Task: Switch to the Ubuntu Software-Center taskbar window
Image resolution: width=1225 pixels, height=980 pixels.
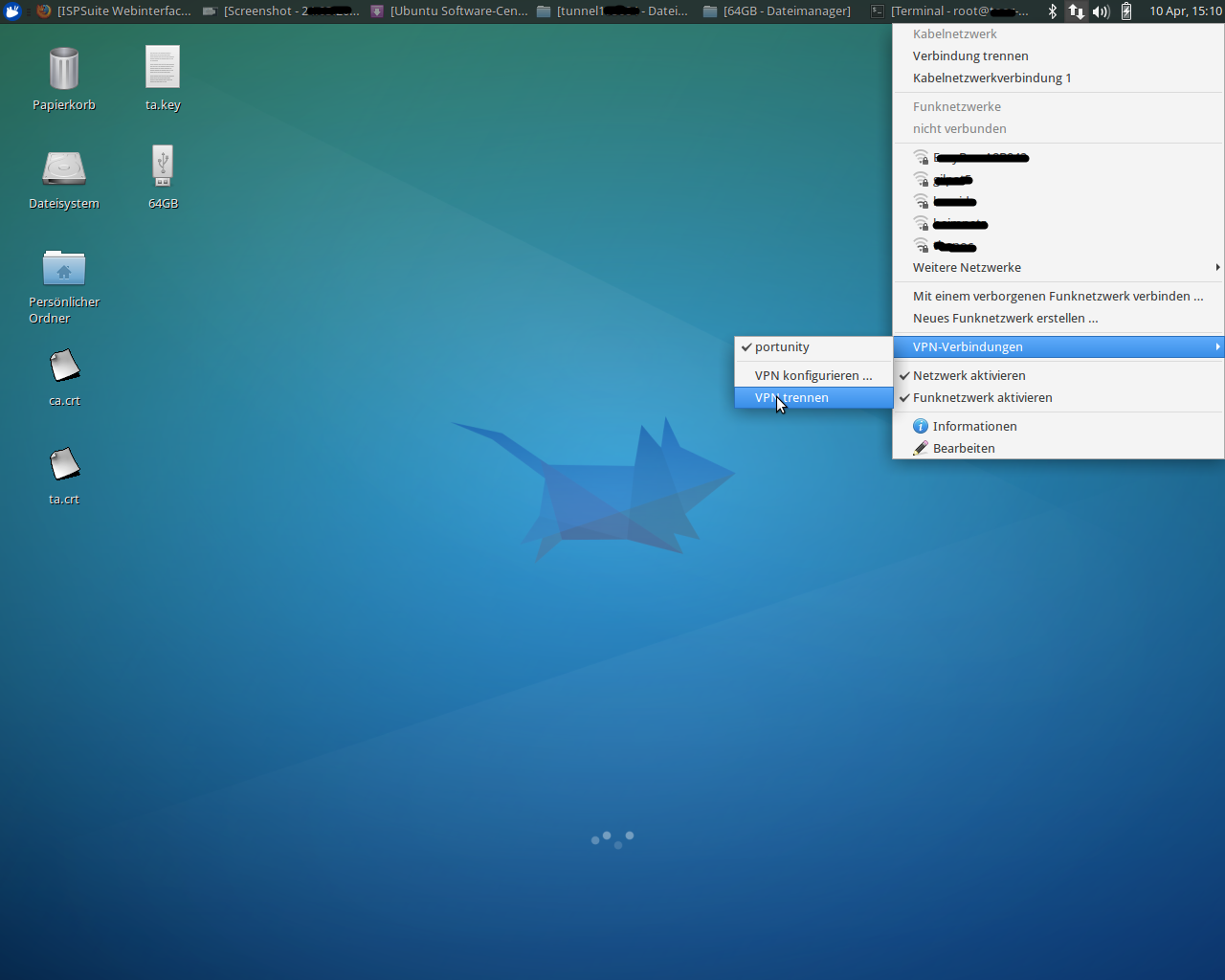Action: tap(450, 11)
